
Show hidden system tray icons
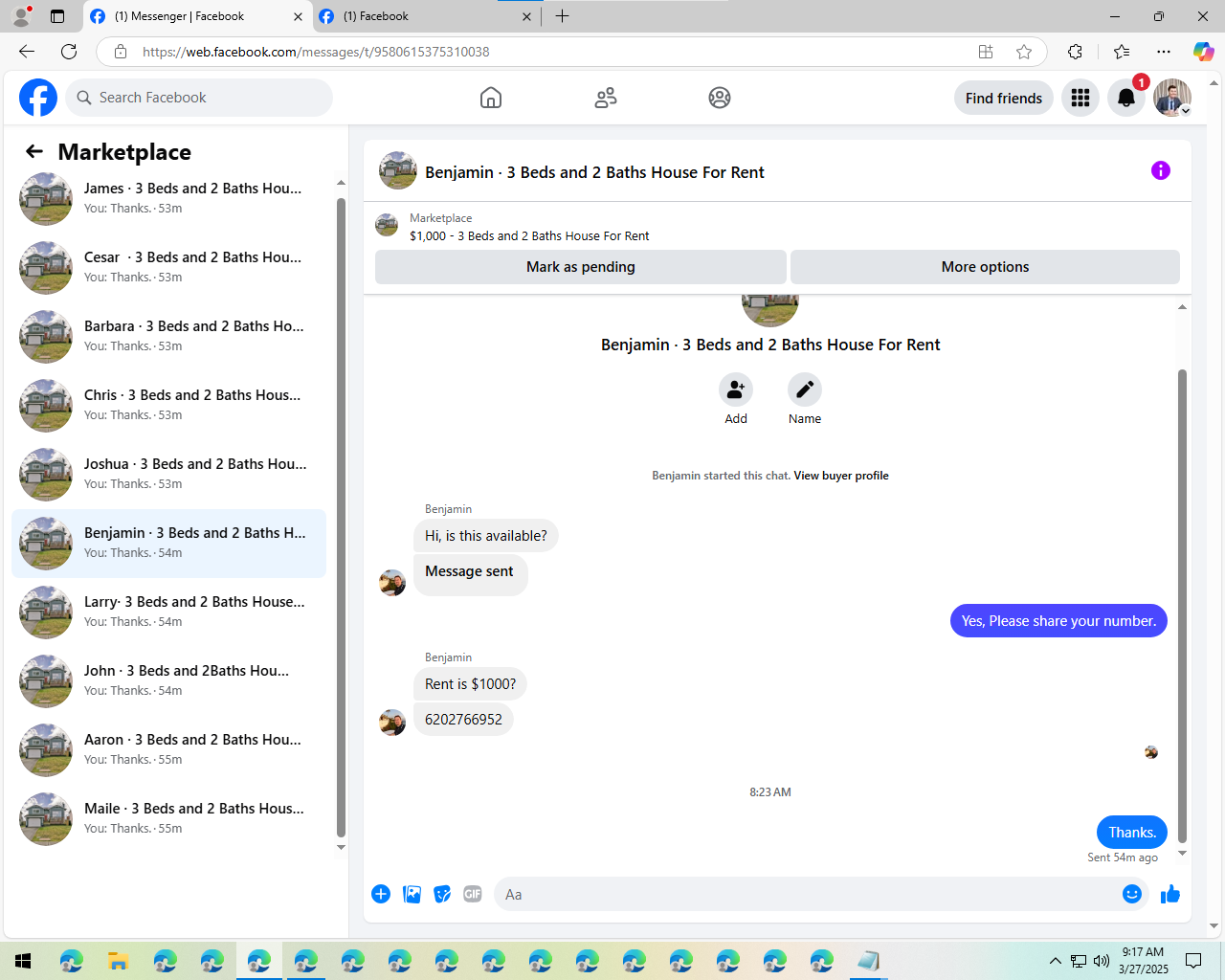pos(1055,961)
